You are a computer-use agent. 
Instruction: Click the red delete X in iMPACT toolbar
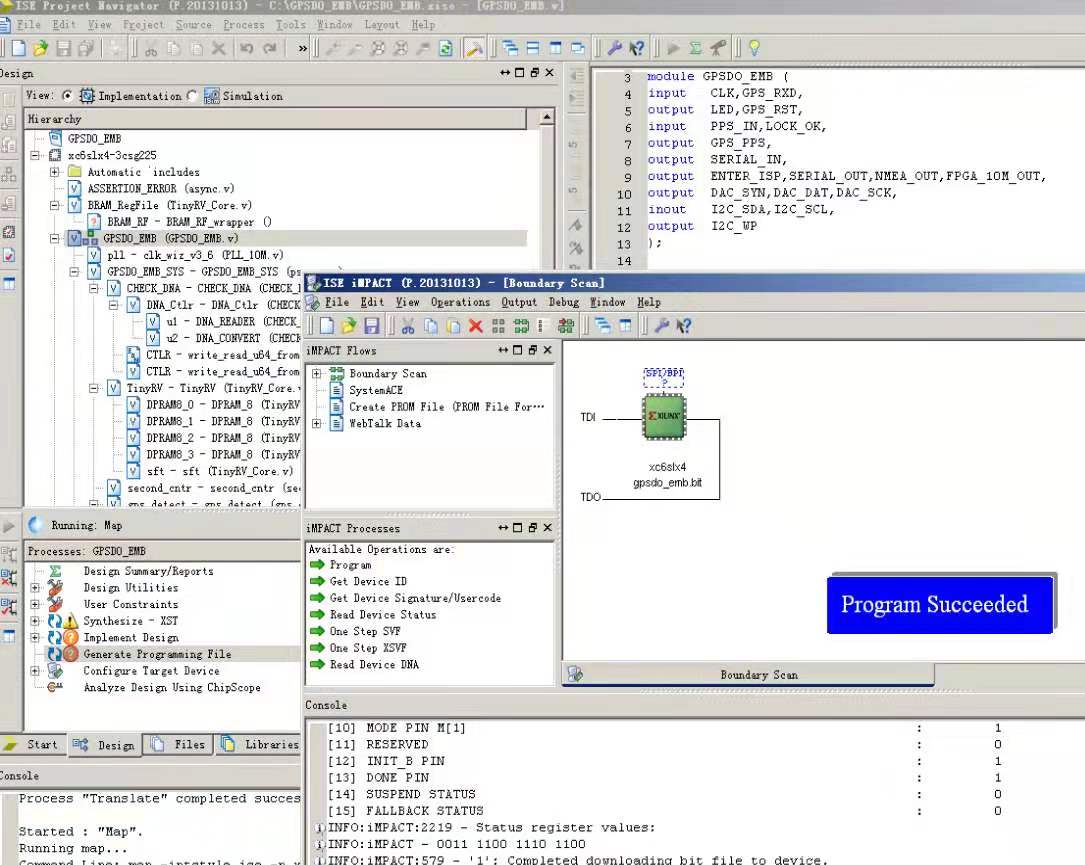point(475,326)
